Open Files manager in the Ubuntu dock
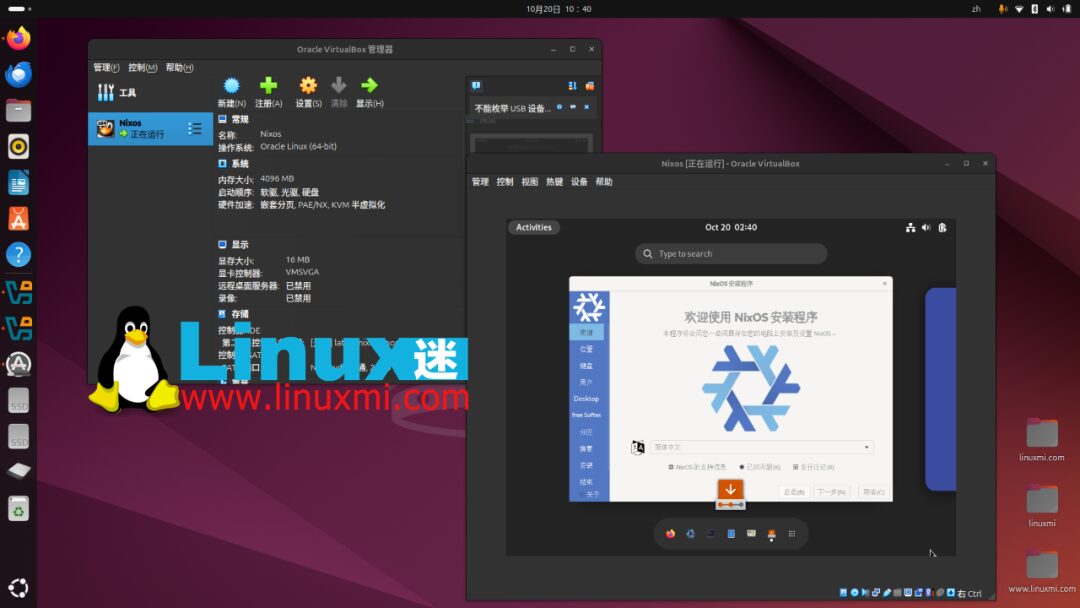 (x=19, y=110)
